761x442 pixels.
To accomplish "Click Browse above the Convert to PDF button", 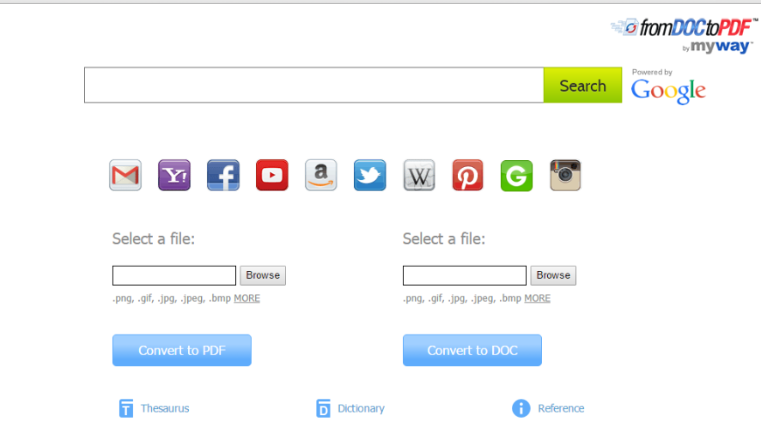I will click(x=263, y=276).
